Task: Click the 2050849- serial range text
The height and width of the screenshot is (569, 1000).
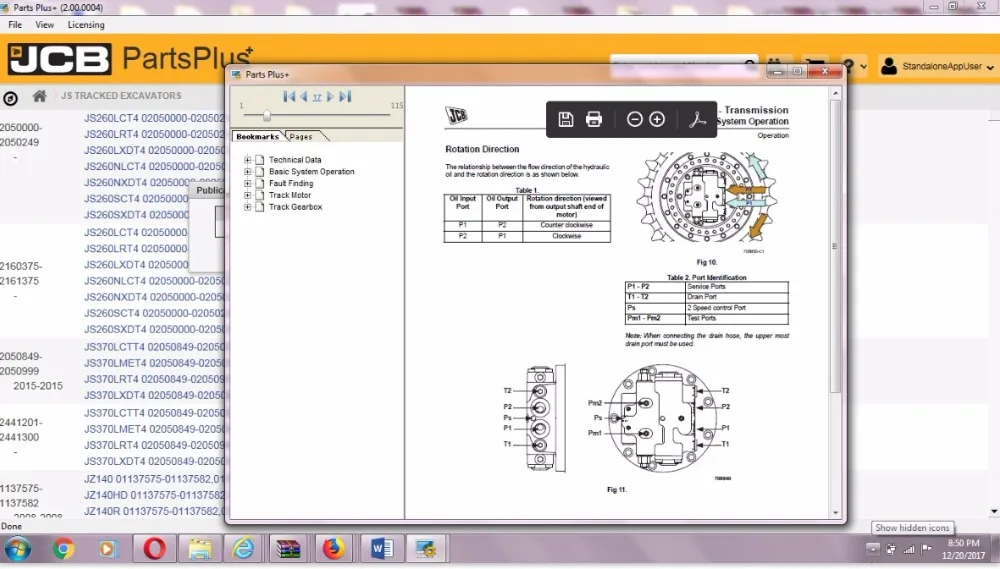Action: tap(20, 356)
